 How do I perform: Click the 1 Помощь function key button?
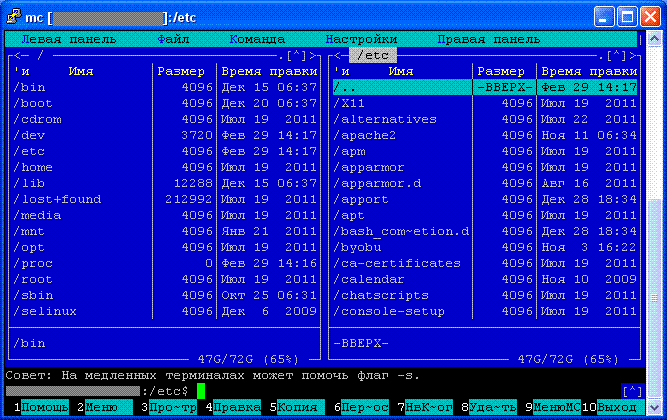(41, 408)
